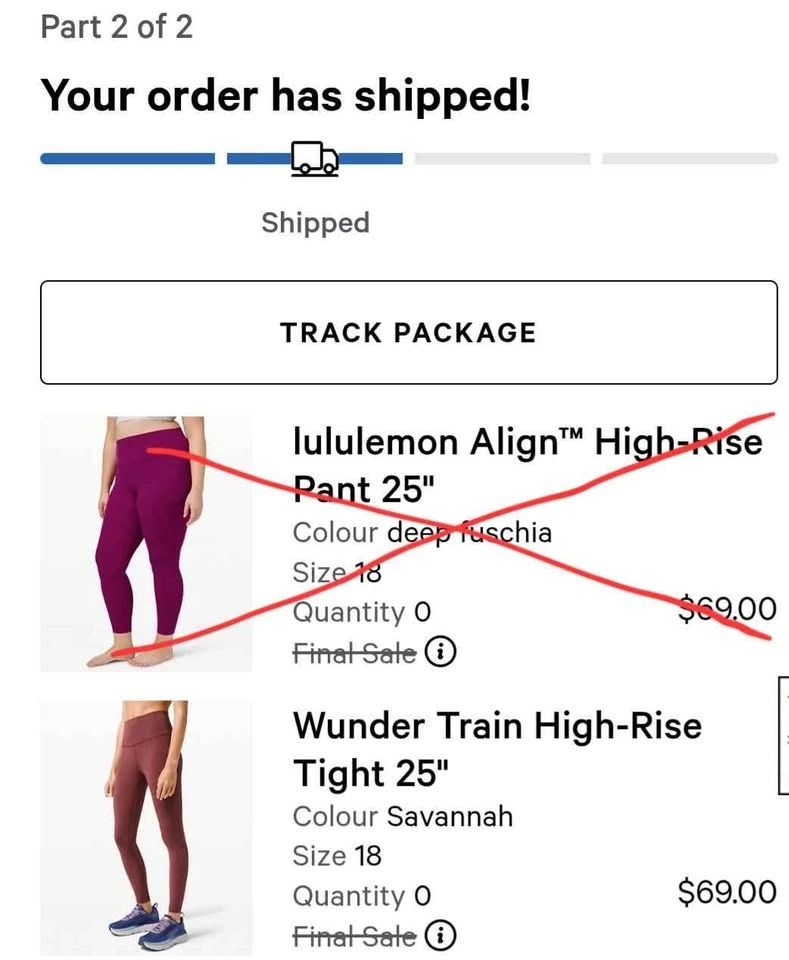
Task: Click the last grey progress bar segment
Action: click(x=690, y=159)
